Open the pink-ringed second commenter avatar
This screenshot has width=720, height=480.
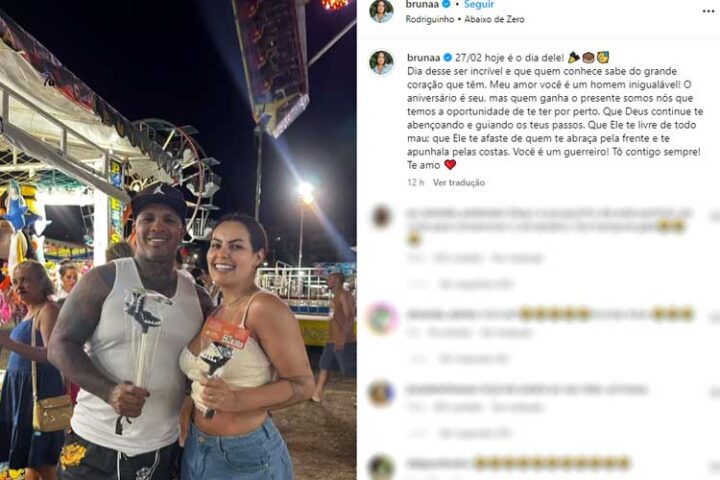[382, 318]
